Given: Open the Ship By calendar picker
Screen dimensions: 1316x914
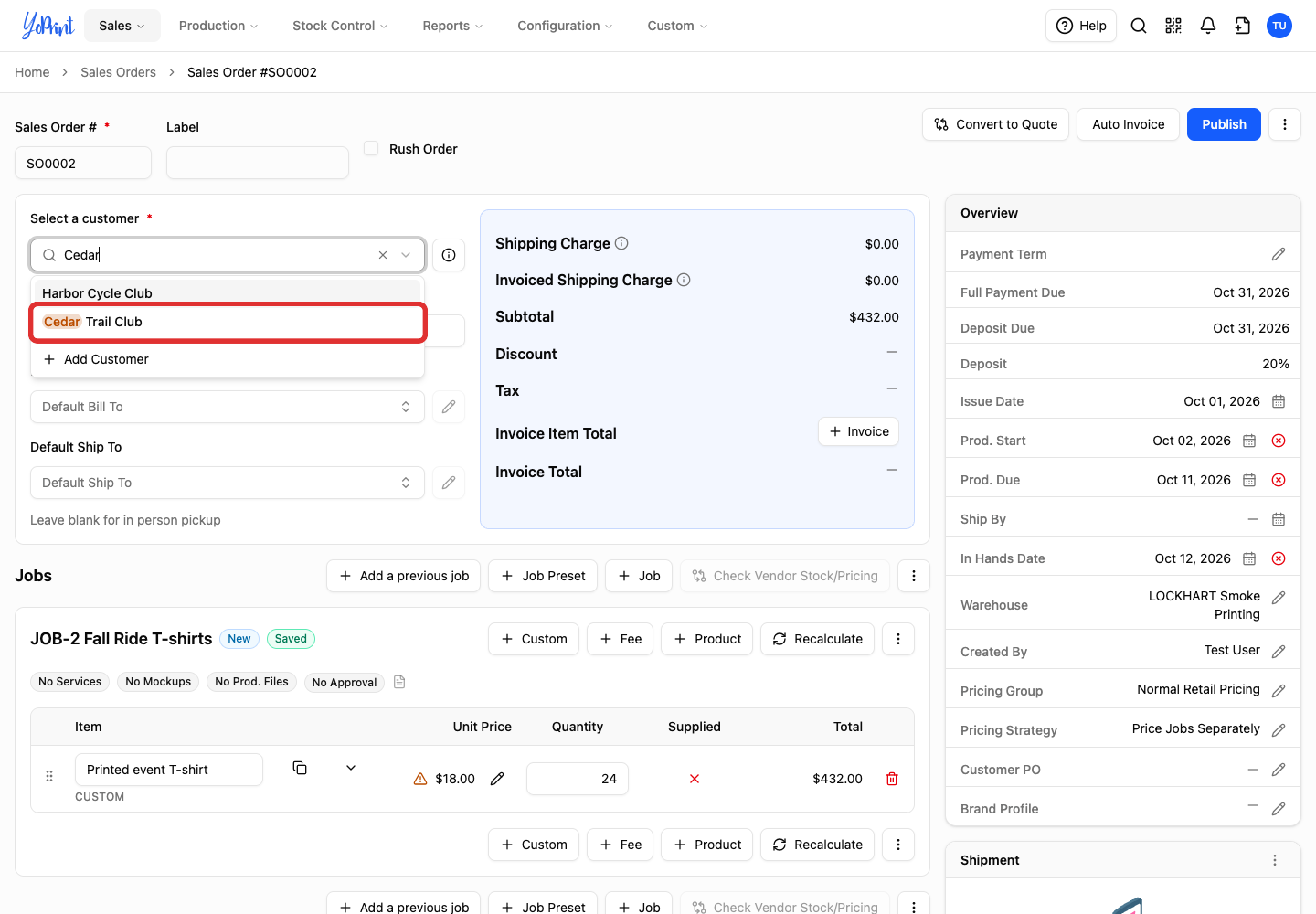Looking at the screenshot, I should (1279, 519).
